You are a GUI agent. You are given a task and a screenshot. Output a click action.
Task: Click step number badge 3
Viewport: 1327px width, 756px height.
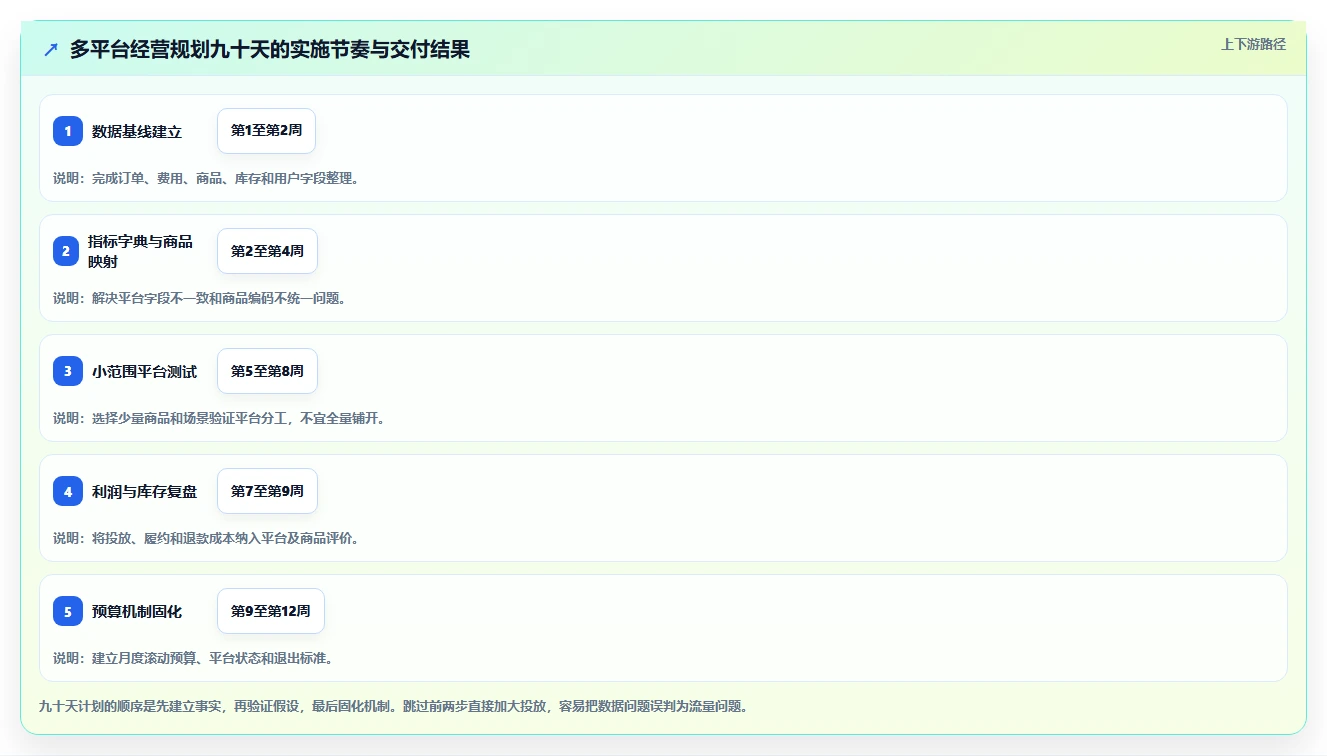point(68,371)
